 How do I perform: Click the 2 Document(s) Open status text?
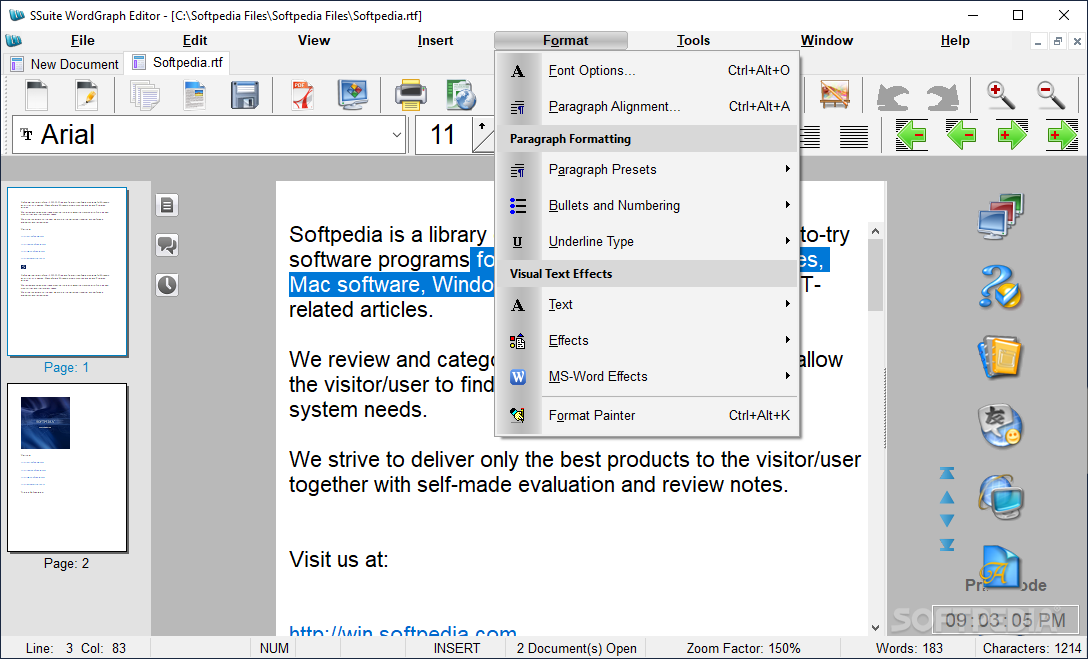pyautogui.click(x=576, y=648)
